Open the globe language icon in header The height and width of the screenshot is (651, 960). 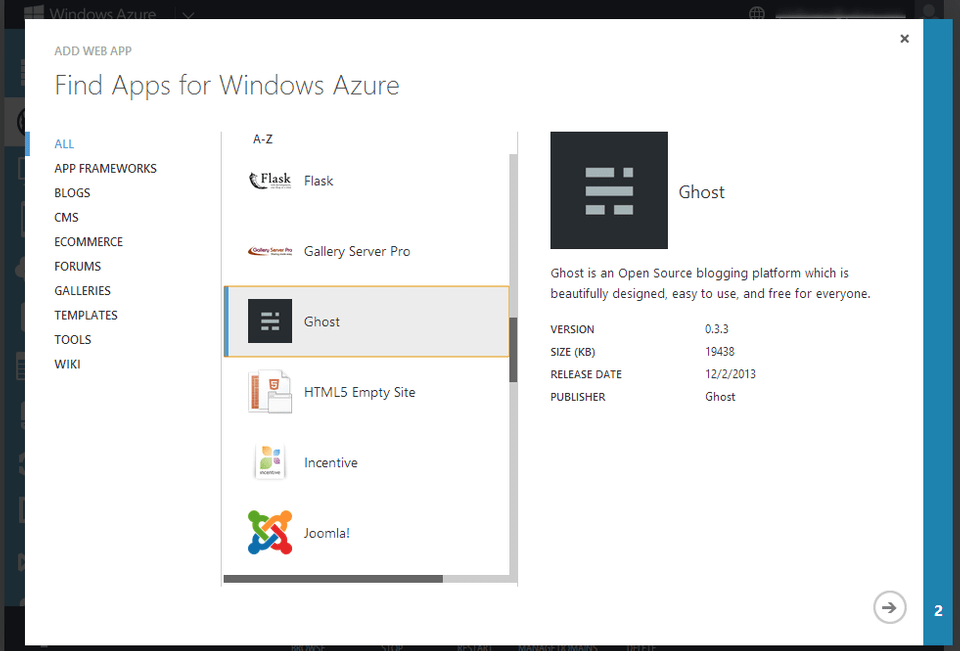(x=757, y=12)
